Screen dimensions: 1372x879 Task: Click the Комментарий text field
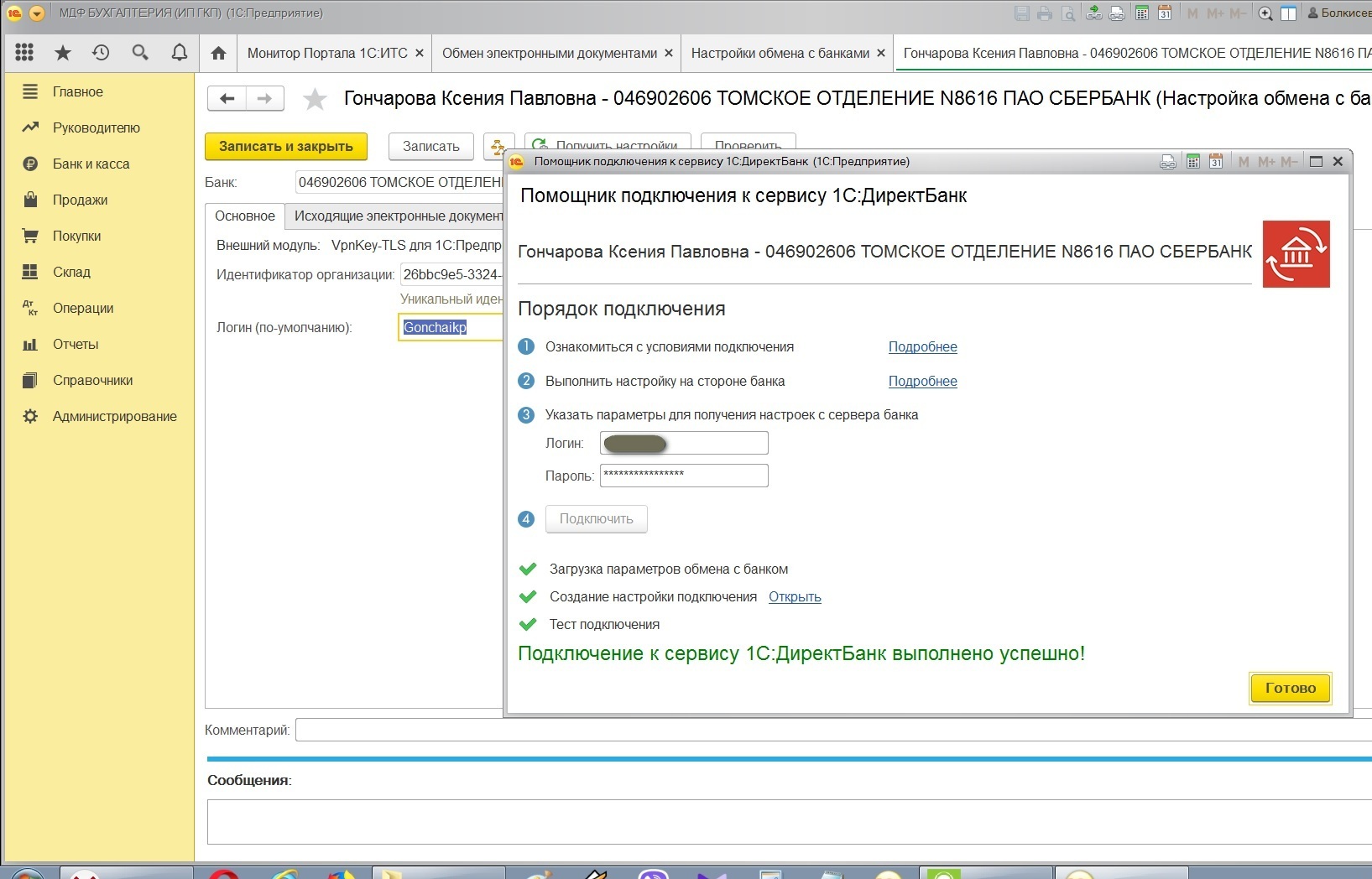831,730
